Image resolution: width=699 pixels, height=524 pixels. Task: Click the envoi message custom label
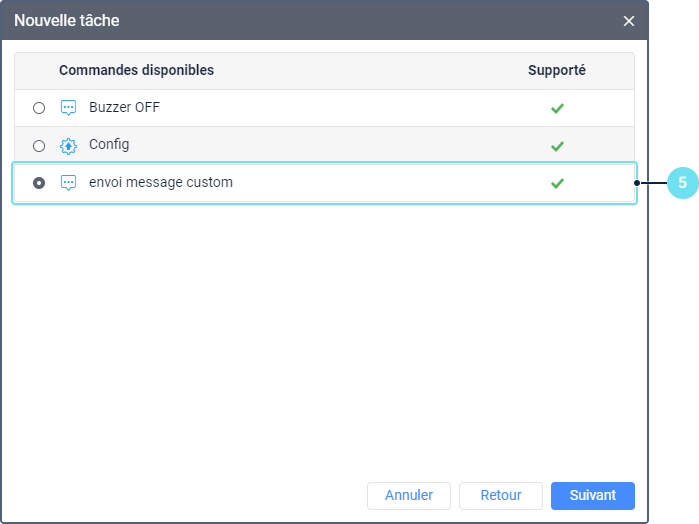160,183
